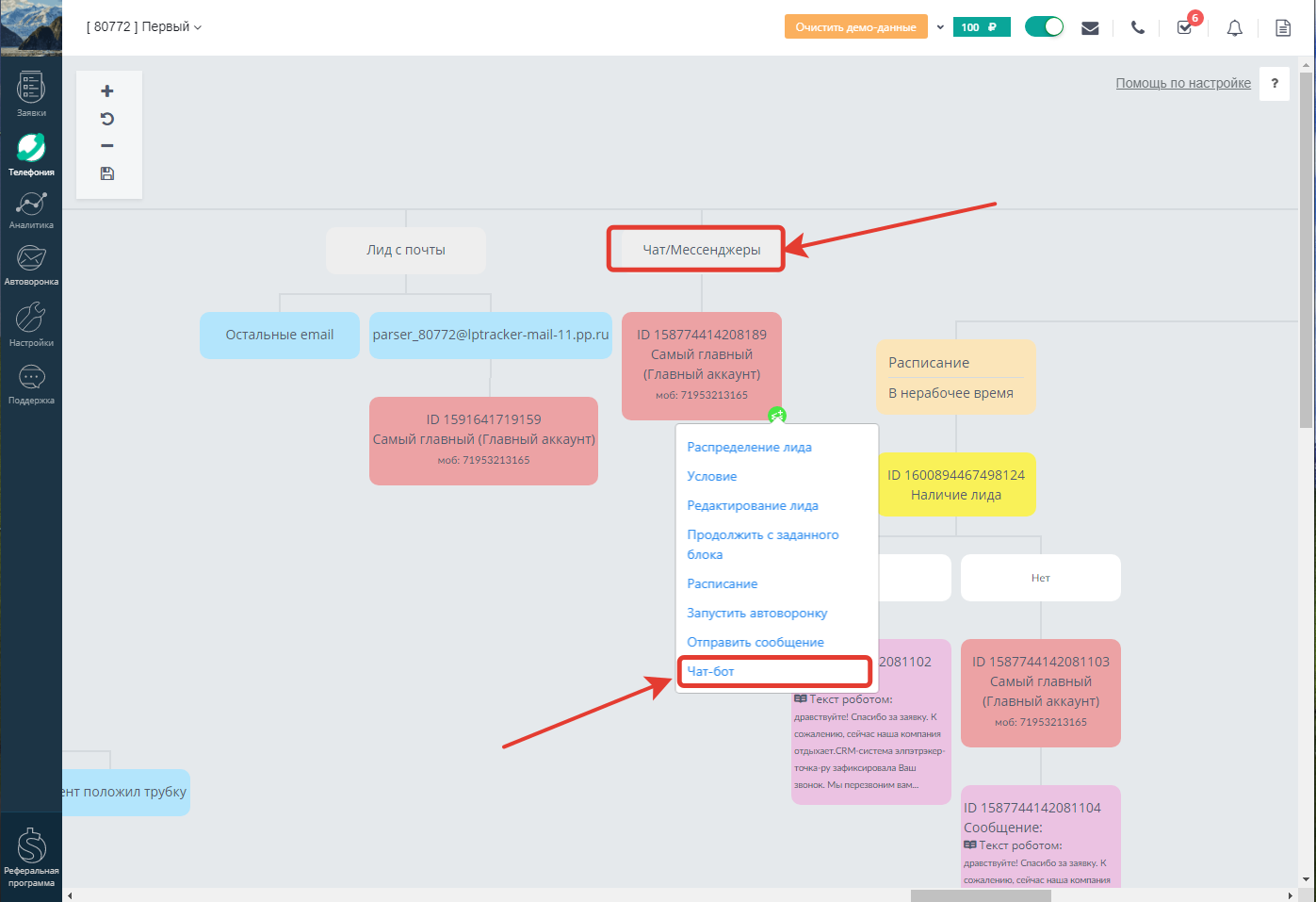Choose Условие from the context menu
The height and width of the screenshot is (902, 1316).
pos(711,476)
